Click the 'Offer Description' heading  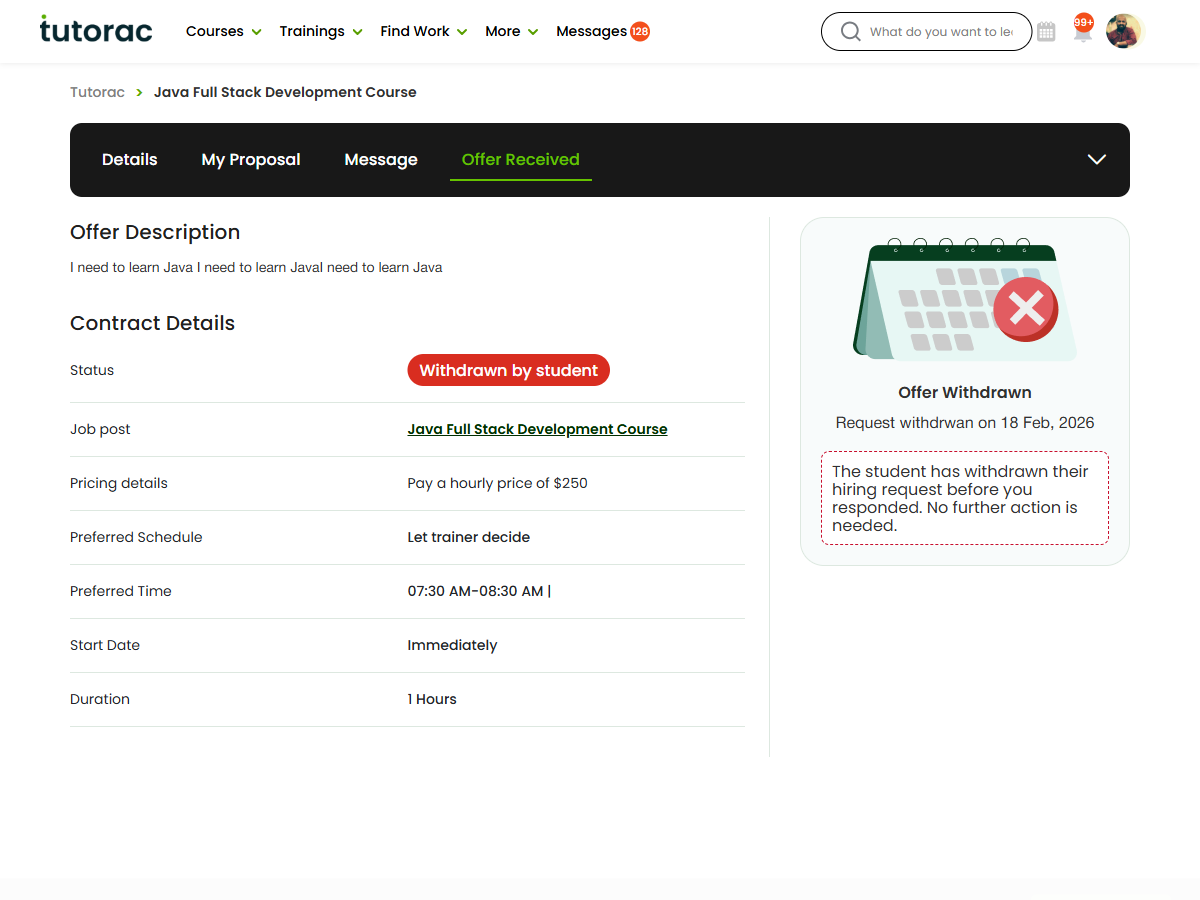tap(155, 232)
